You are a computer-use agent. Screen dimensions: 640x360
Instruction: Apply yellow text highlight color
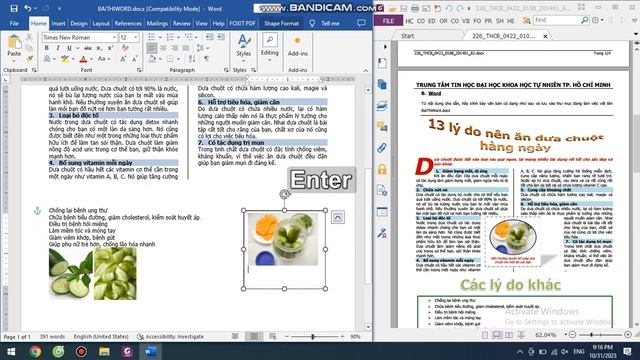tap(64, 59)
